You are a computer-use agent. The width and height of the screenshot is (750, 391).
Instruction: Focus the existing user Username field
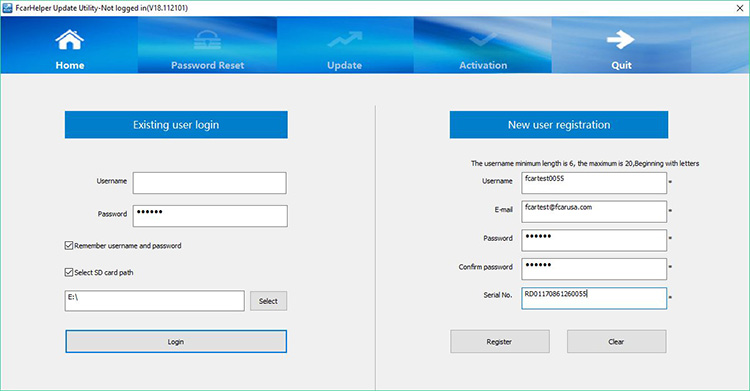(x=210, y=183)
